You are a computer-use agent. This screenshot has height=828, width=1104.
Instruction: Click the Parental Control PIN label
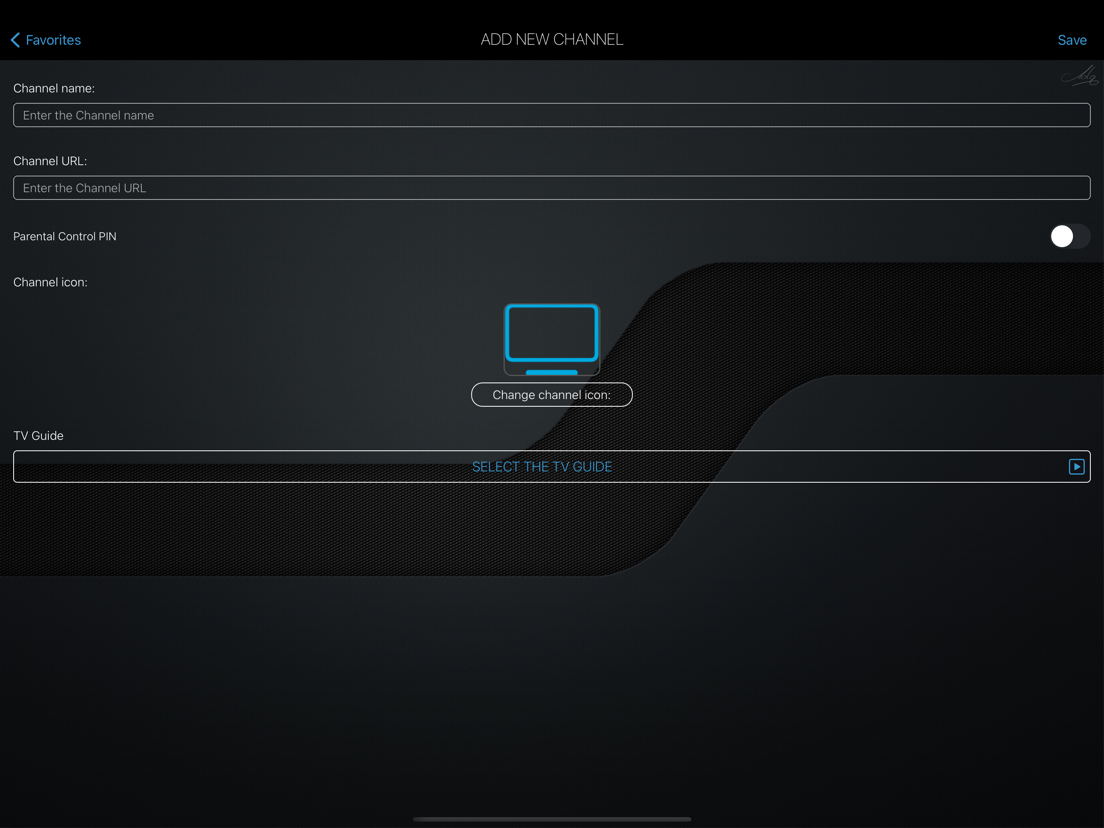(65, 237)
